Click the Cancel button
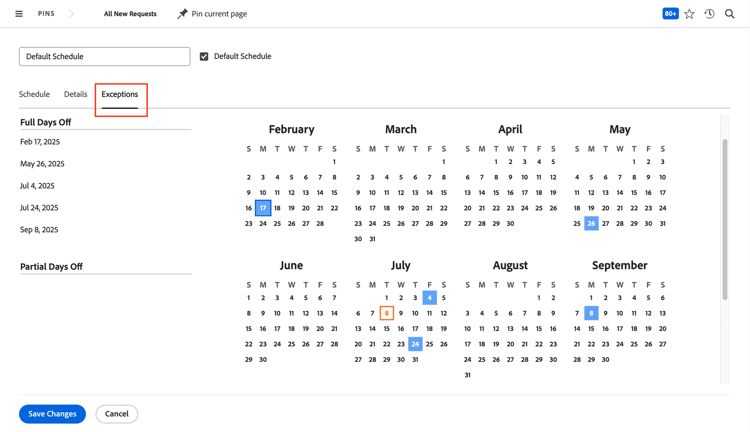Image resolution: width=750 pixels, height=432 pixels. [x=117, y=414]
